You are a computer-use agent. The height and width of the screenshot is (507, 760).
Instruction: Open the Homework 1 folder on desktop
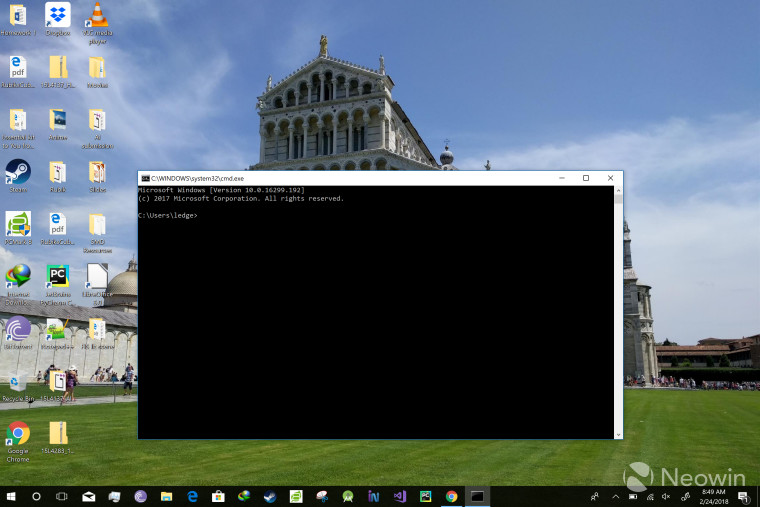point(18,19)
